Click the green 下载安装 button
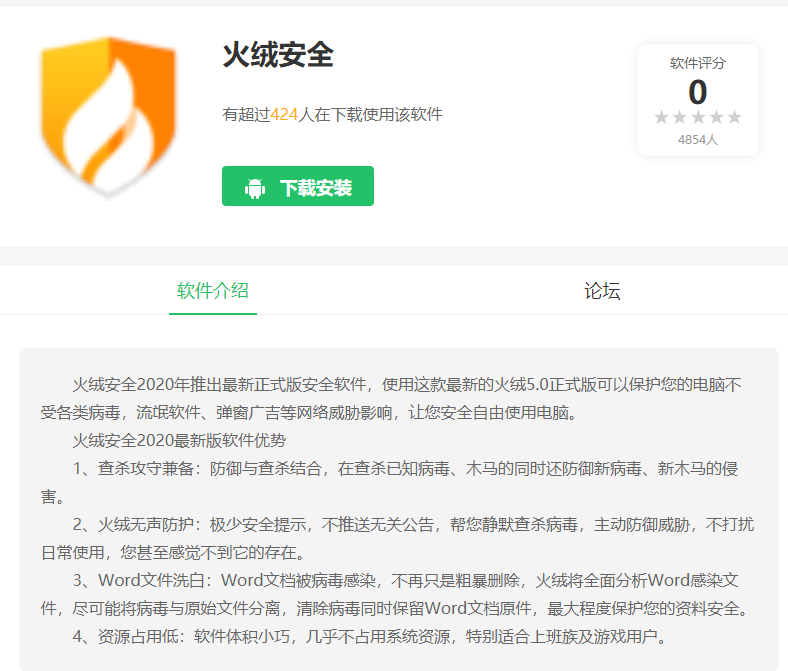The image size is (788, 671). tap(298, 186)
